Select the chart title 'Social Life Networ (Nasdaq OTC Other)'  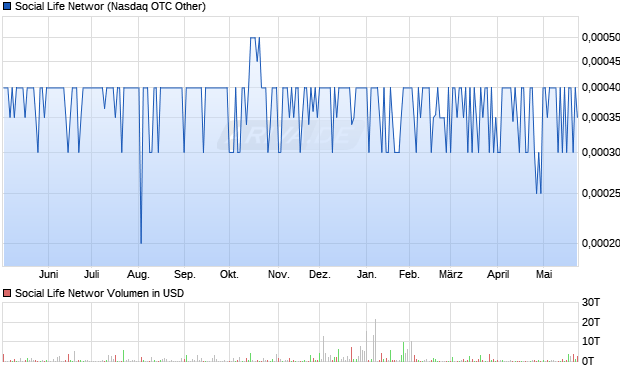(110, 6)
